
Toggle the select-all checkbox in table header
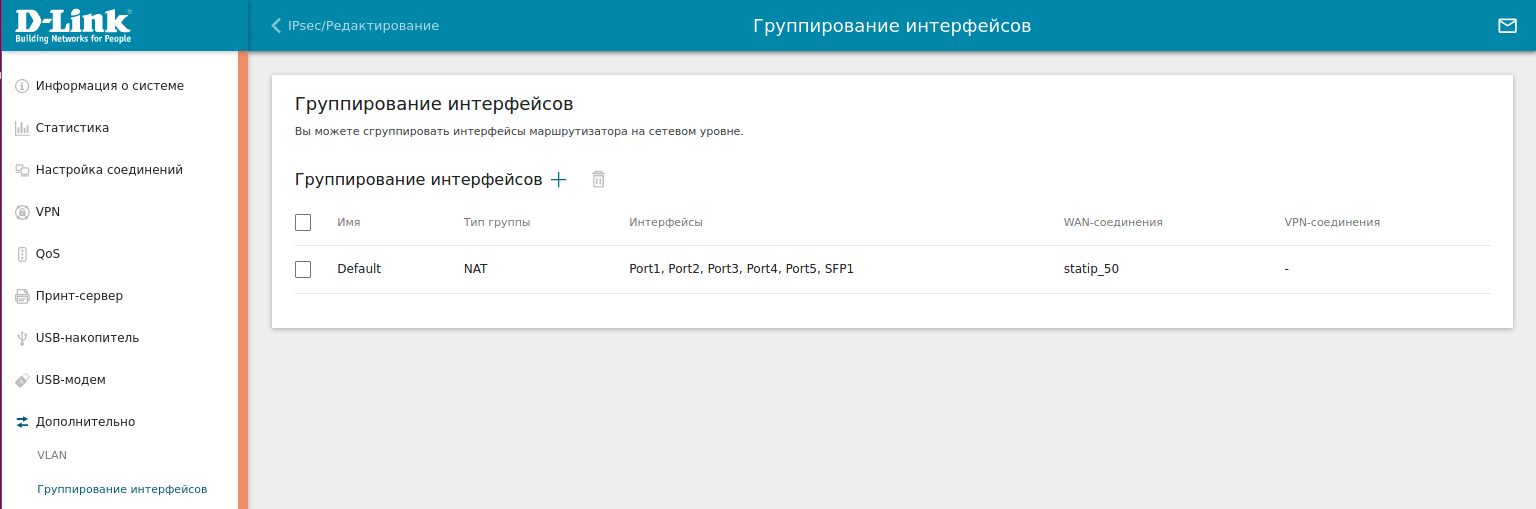point(303,222)
